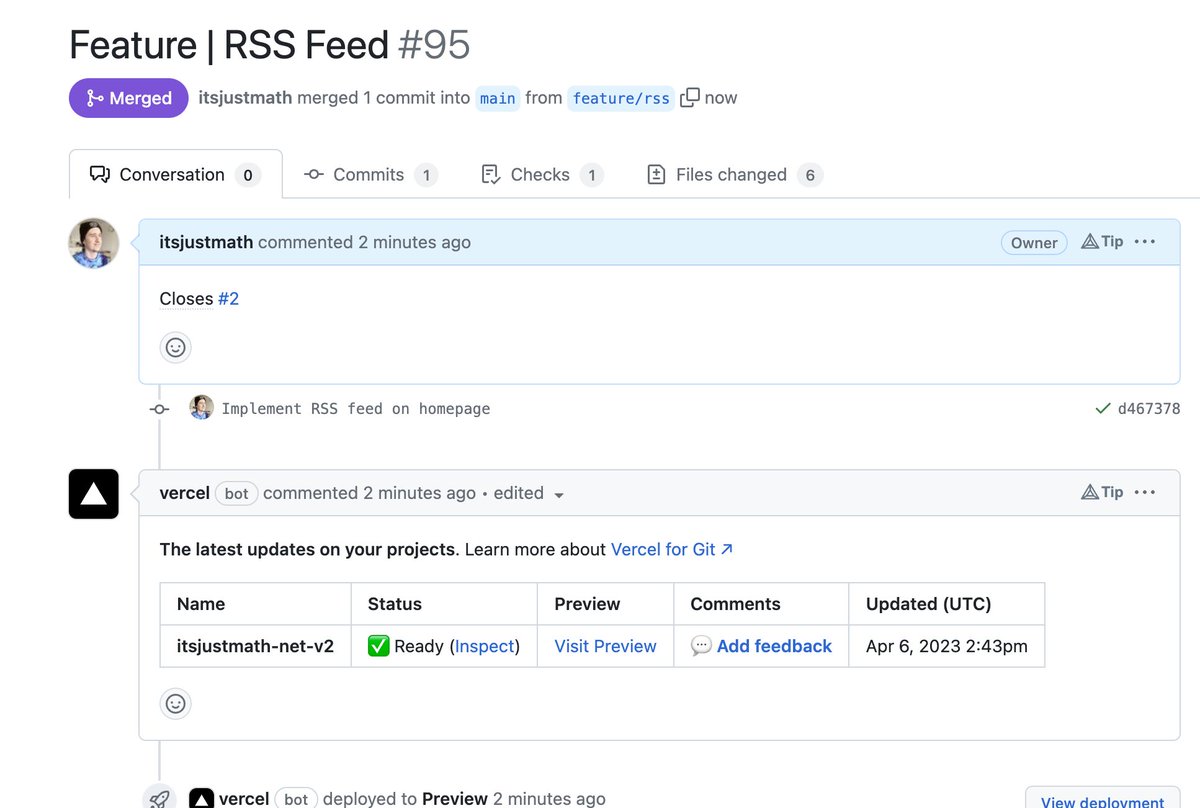The width and height of the screenshot is (1200, 808).
Task: Click the green check status next to d467378
Action: pos(1102,408)
